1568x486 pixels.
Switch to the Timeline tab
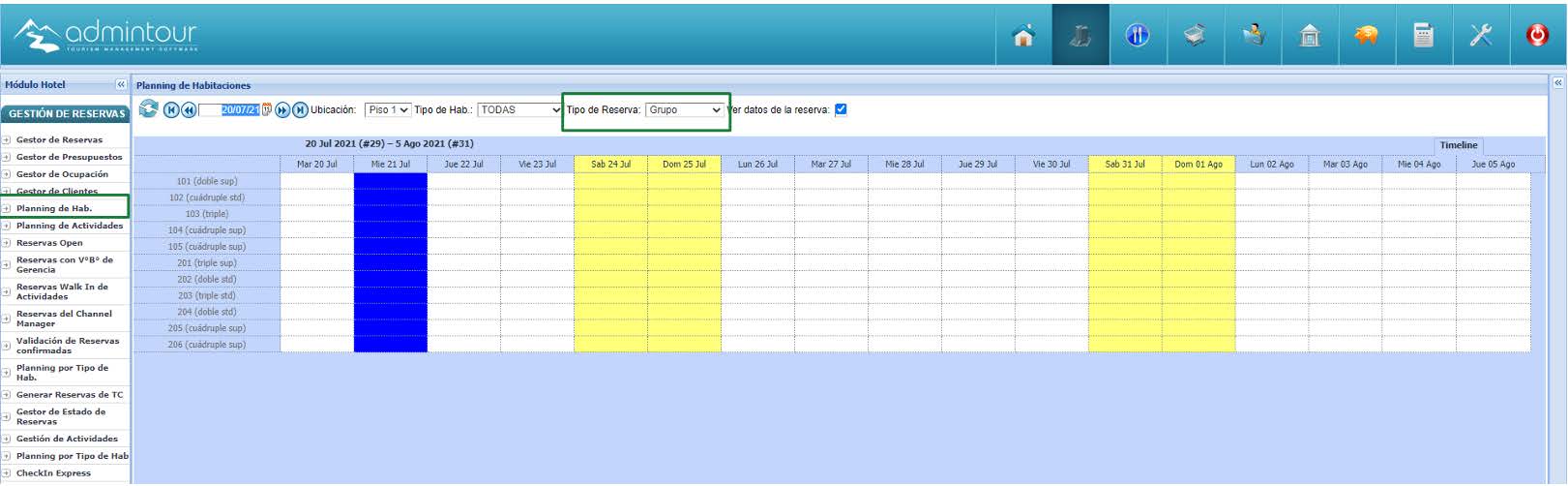click(x=1458, y=145)
